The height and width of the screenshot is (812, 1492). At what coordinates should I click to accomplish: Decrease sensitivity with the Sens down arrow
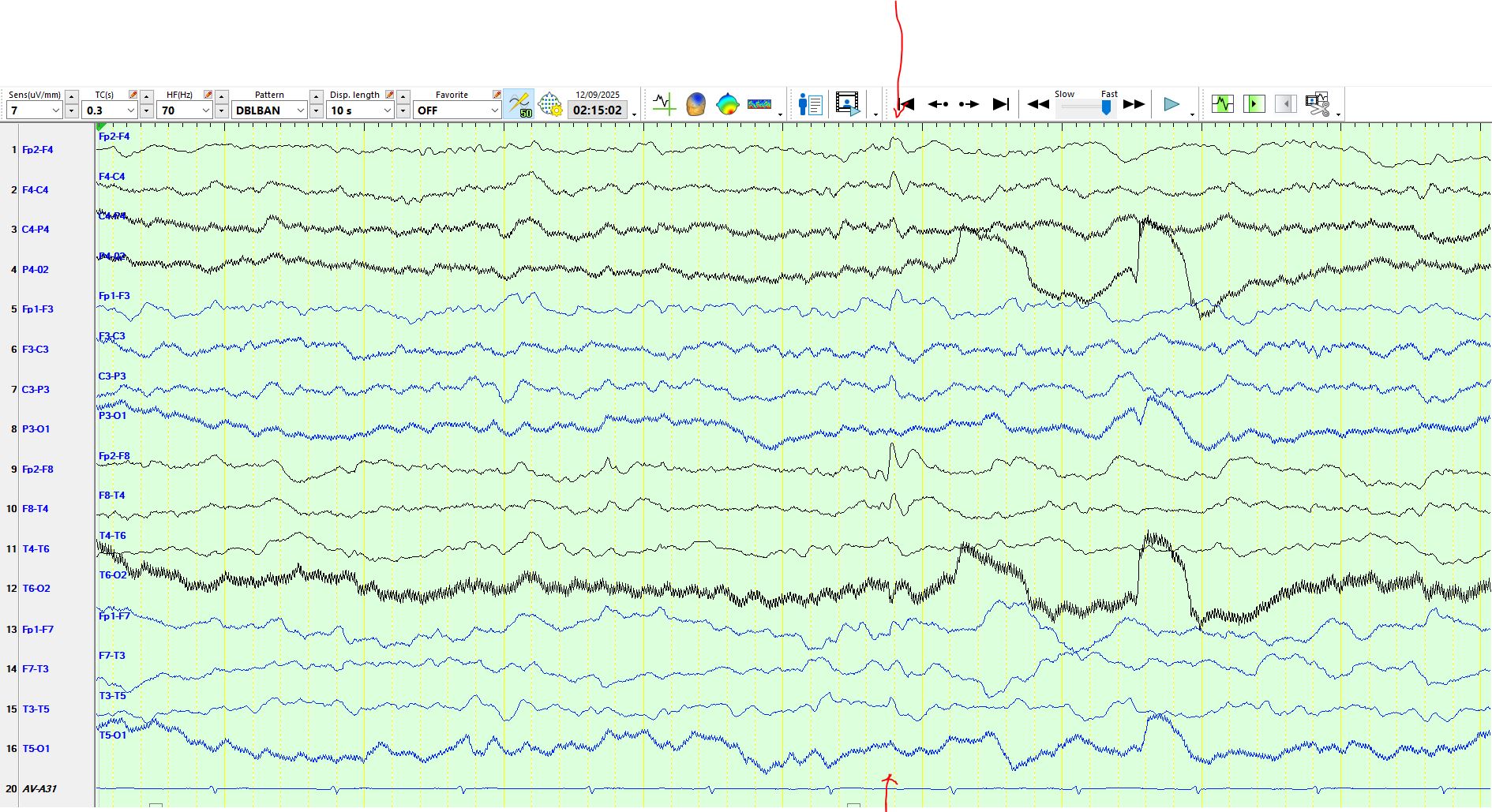71,110
